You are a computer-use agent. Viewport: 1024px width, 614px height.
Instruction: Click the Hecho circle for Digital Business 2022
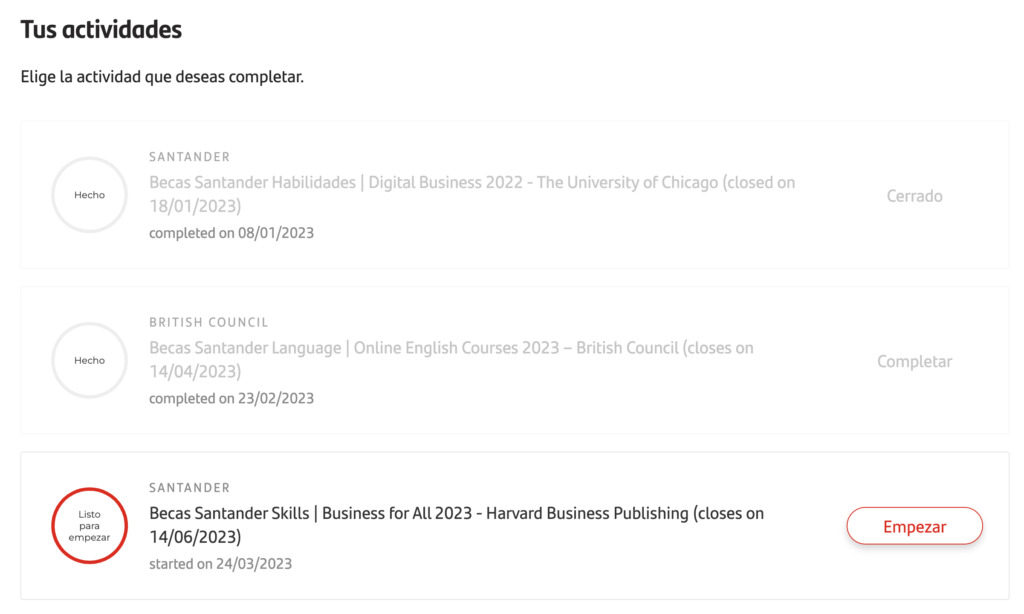coord(89,195)
